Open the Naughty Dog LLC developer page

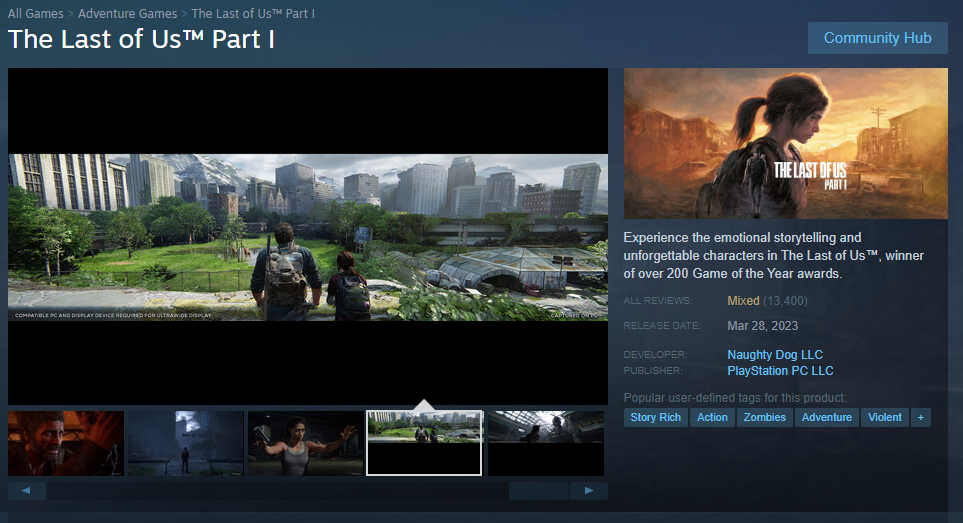click(774, 355)
